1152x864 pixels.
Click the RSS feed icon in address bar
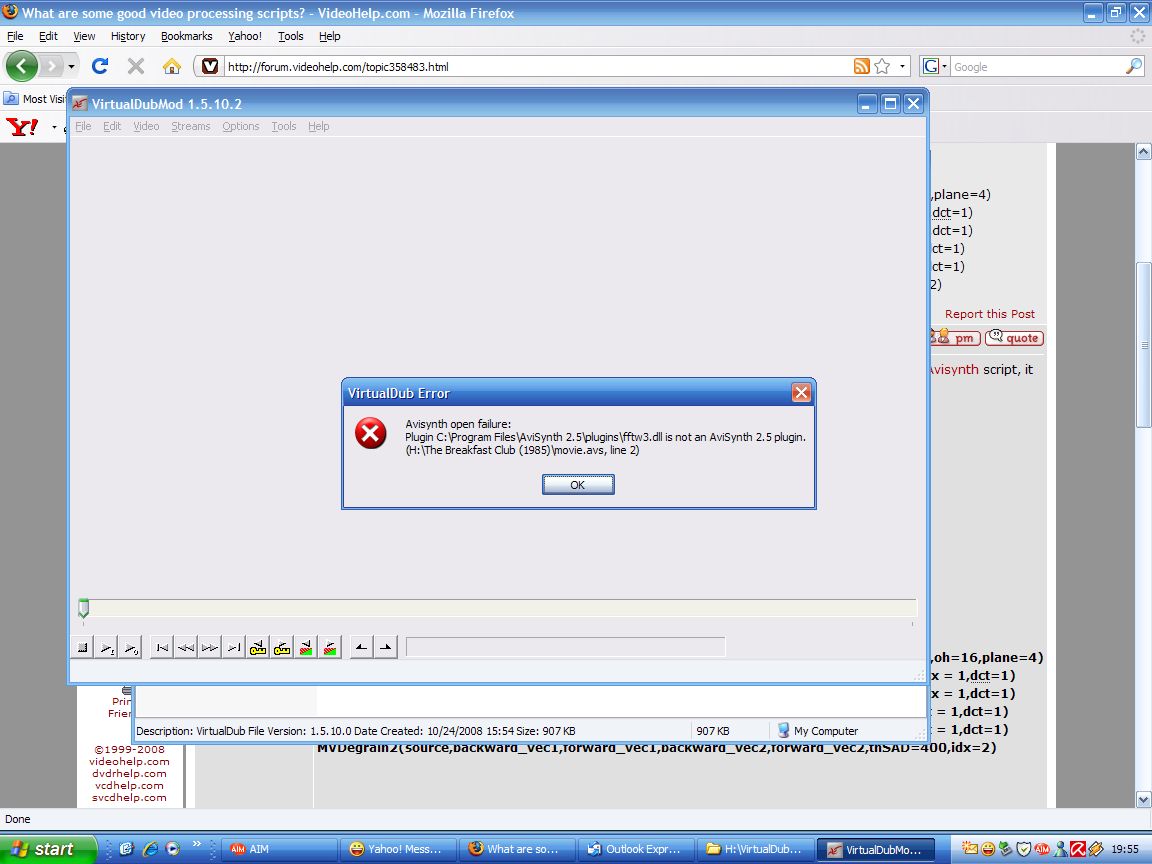862,66
